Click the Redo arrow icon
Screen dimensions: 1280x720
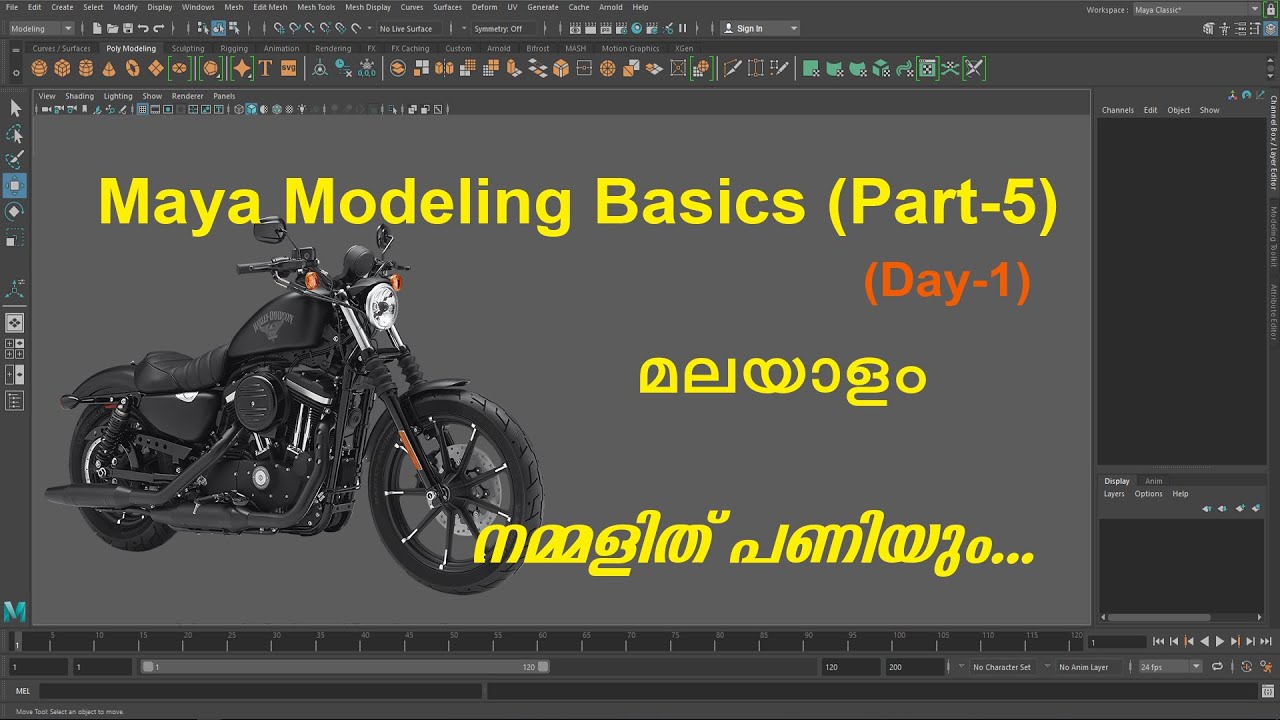tap(159, 28)
